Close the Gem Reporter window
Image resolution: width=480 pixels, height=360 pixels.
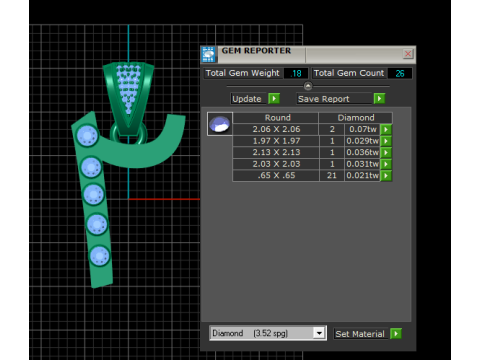point(408,54)
